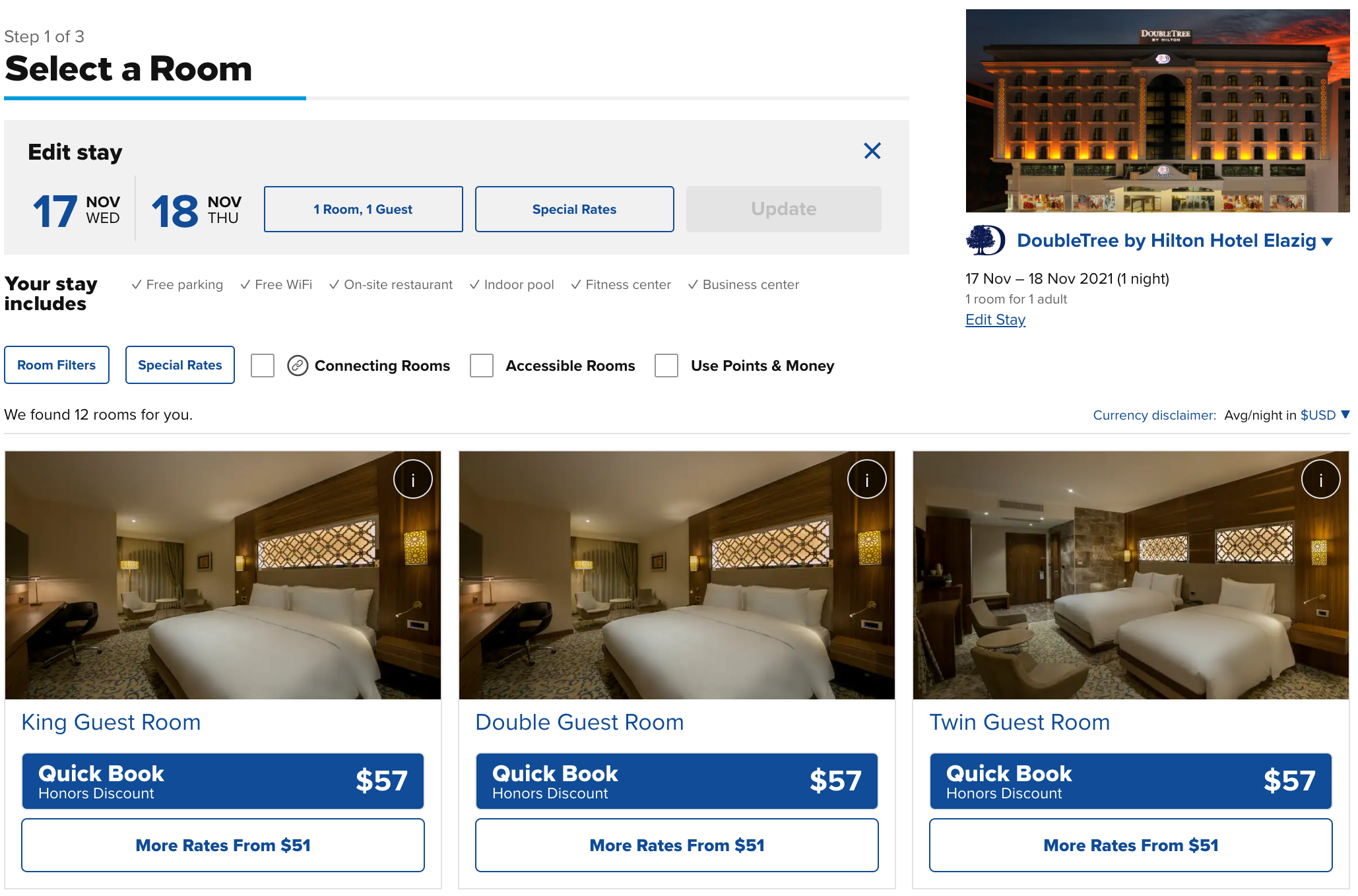Click the DoubleTree tree logo
Image resolution: width=1358 pixels, height=896 pixels.
(x=985, y=240)
